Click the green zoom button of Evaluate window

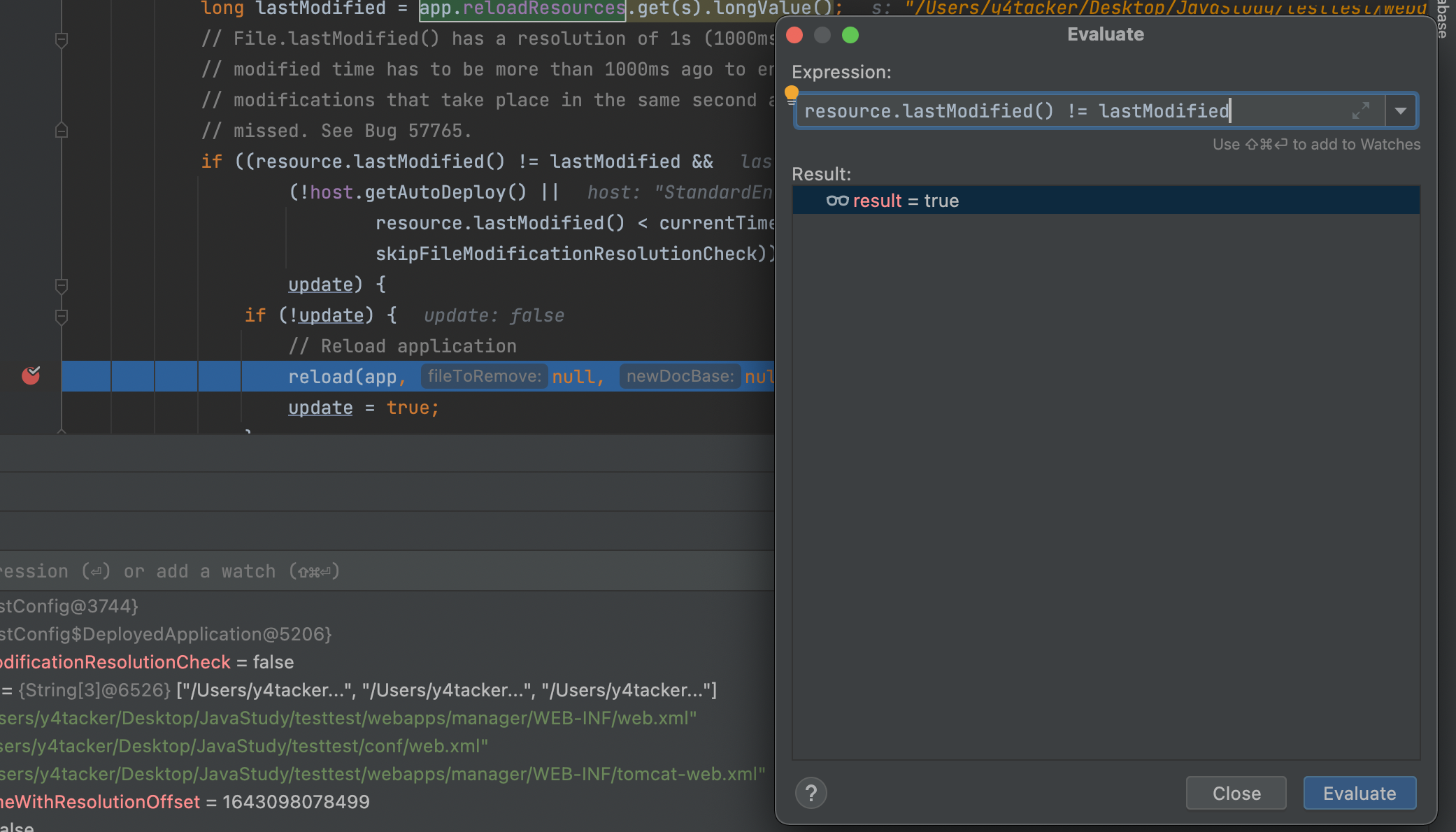pos(850,35)
